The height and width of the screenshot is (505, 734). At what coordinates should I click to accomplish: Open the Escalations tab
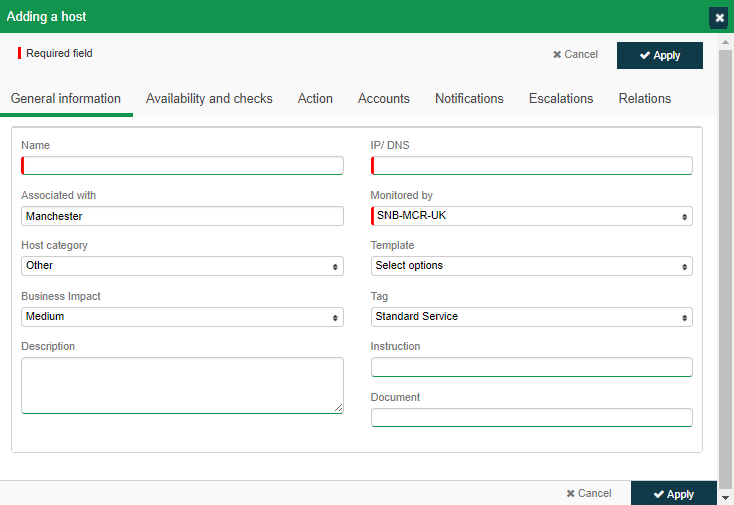pyautogui.click(x=561, y=99)
